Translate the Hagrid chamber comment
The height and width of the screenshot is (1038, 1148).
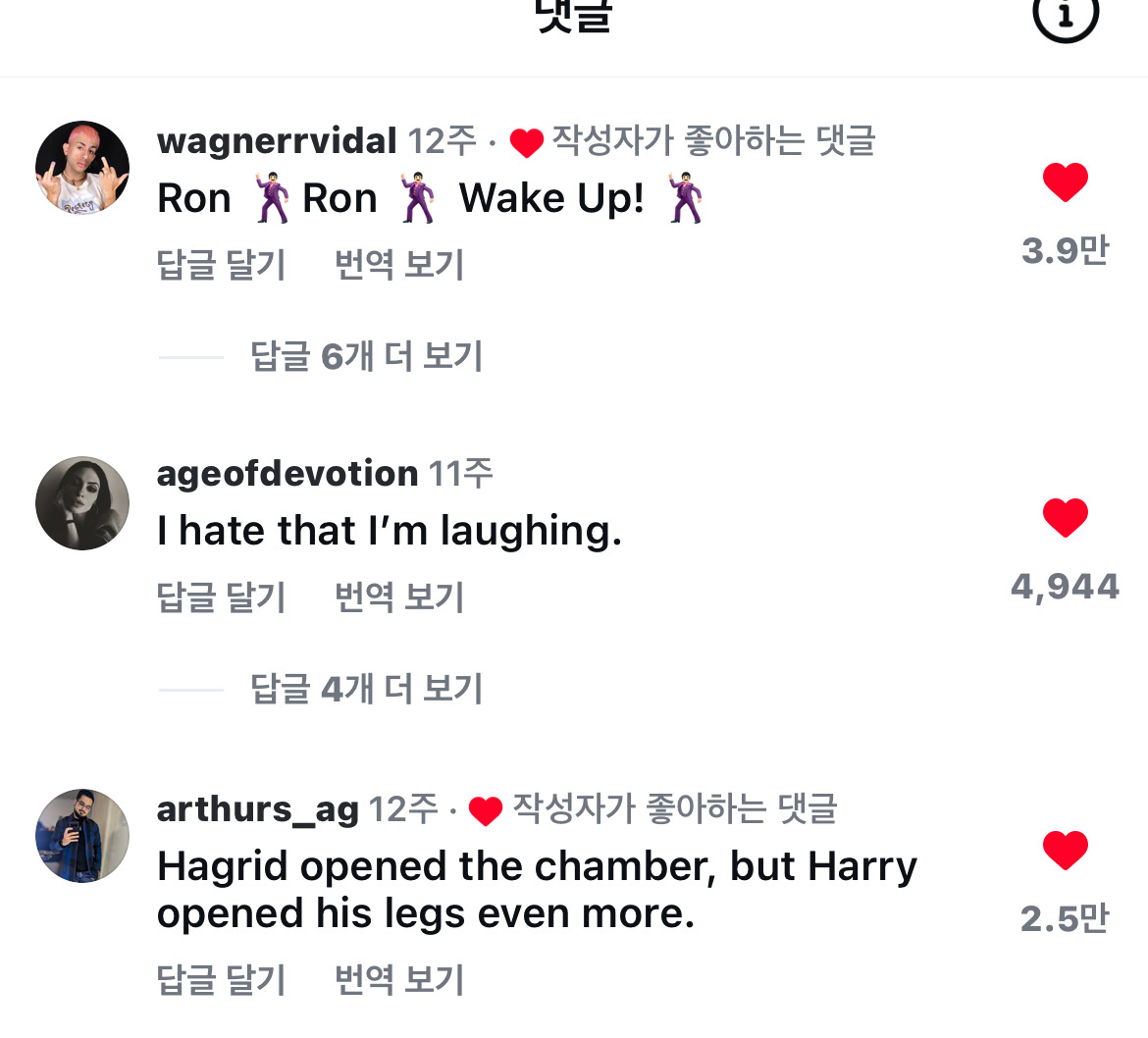(x=398, y=980)
